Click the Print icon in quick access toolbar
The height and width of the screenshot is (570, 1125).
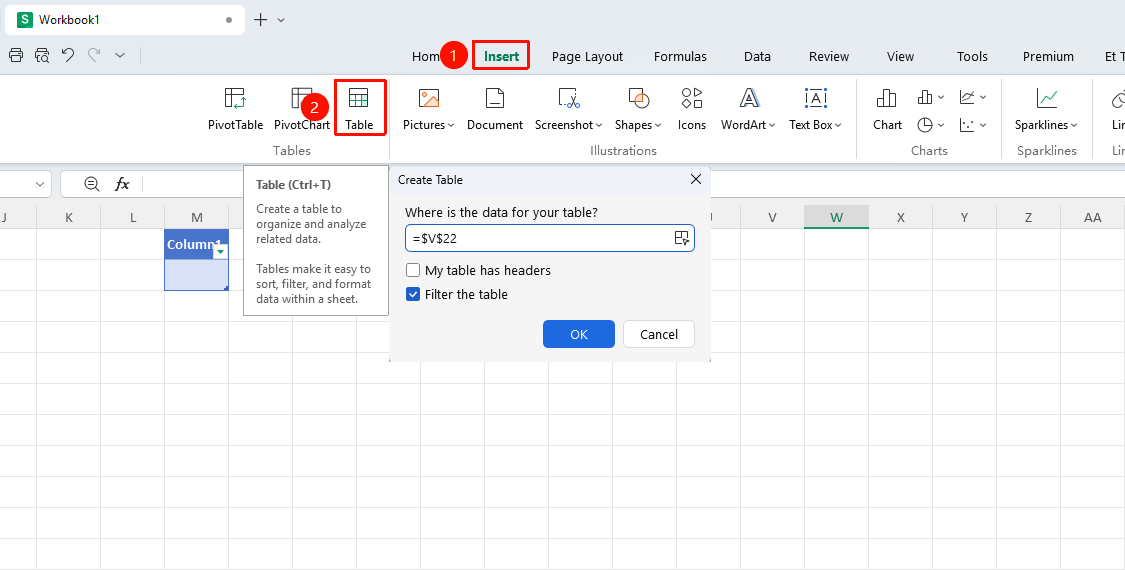[16, 55]
